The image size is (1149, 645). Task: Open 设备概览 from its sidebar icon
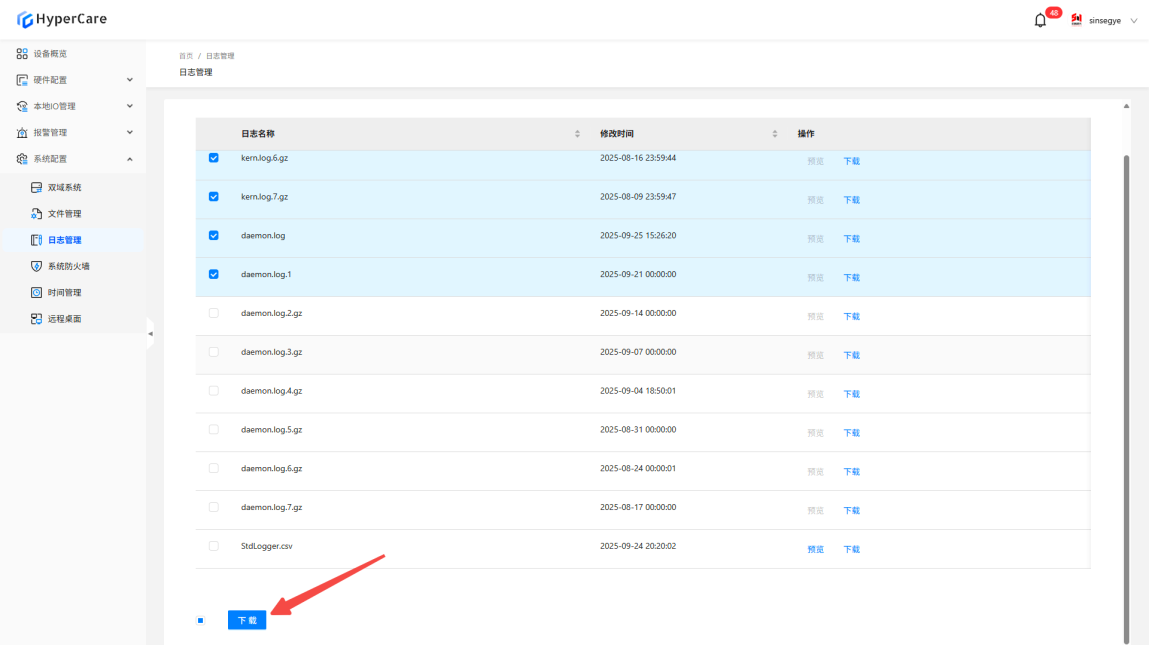pos(22,54)
